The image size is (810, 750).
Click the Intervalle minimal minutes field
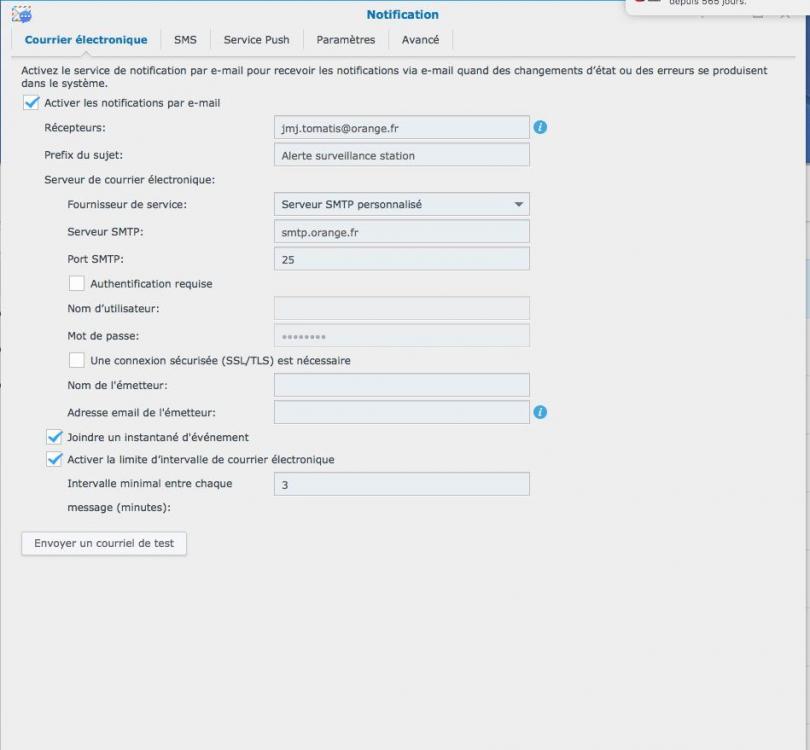[x=401, y=484]
